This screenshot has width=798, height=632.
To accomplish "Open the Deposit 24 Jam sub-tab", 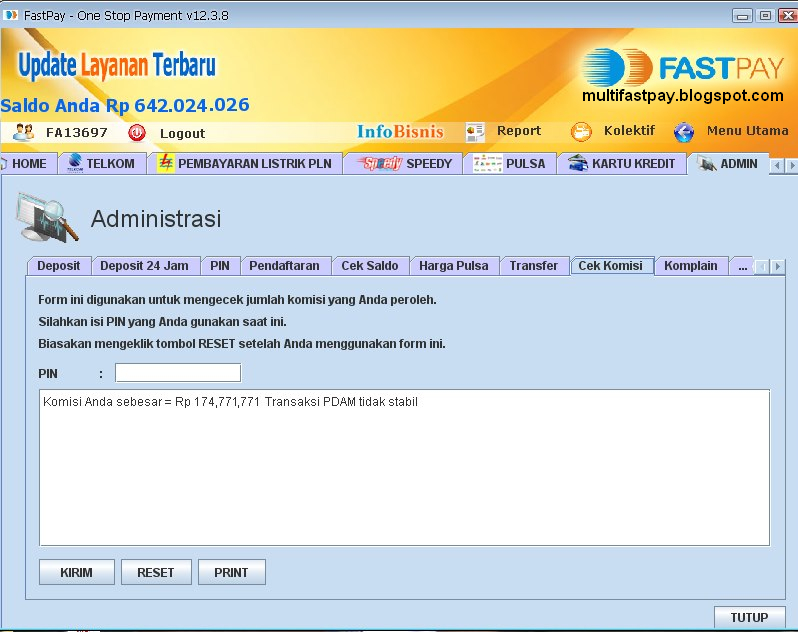I will (145, 266).
